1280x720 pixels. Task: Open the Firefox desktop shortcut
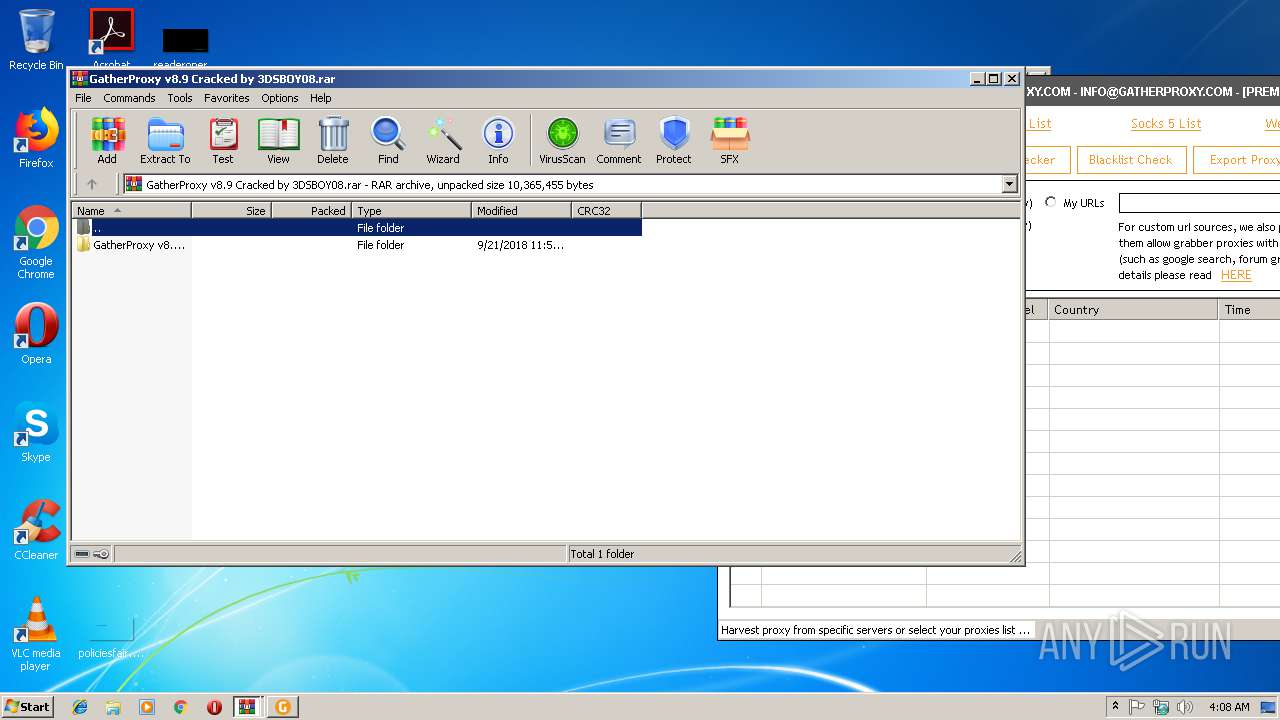click(36, 138)
